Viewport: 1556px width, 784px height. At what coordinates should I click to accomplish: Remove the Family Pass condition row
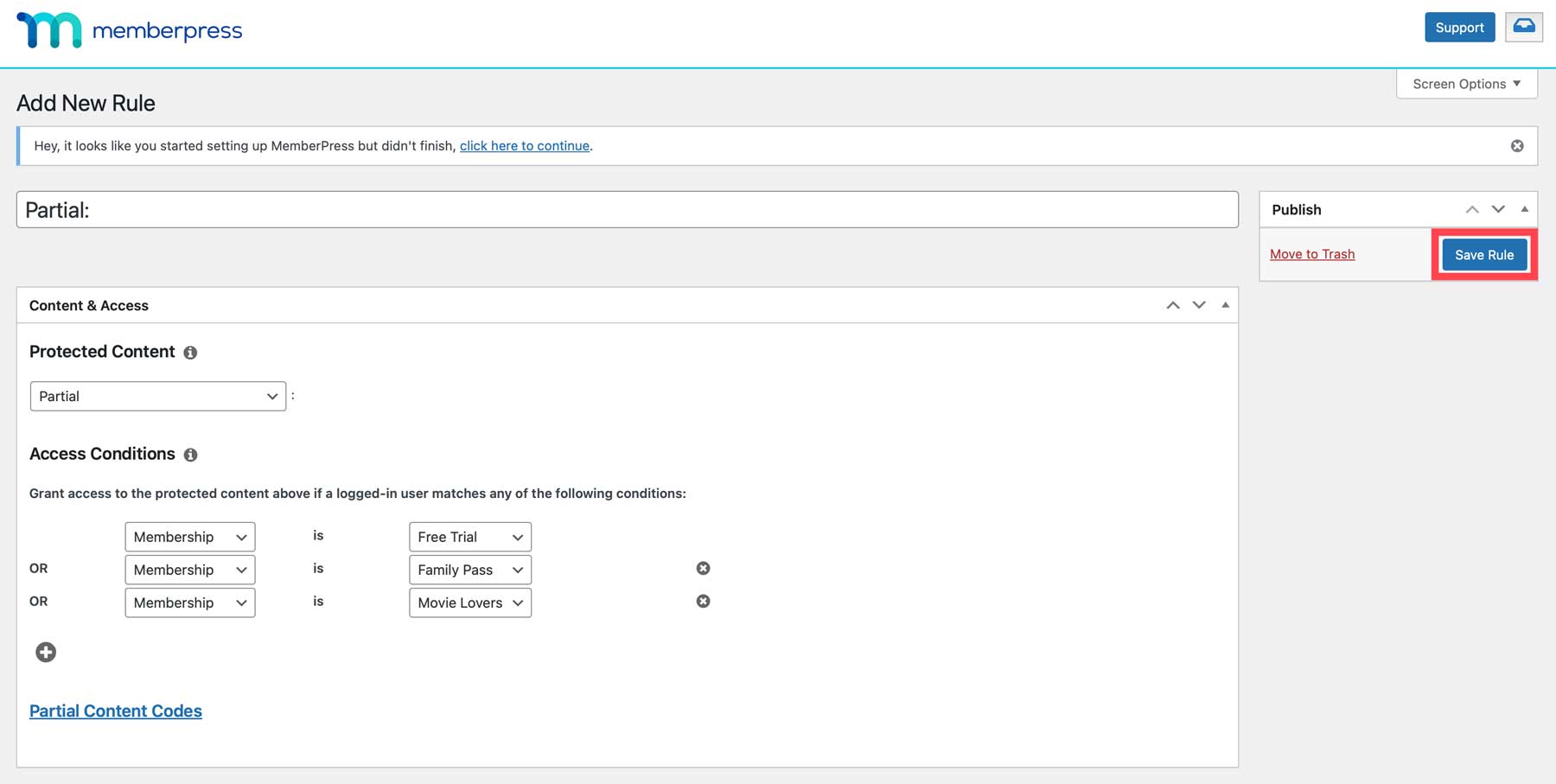pyautogui.click(x=703, y=569)
